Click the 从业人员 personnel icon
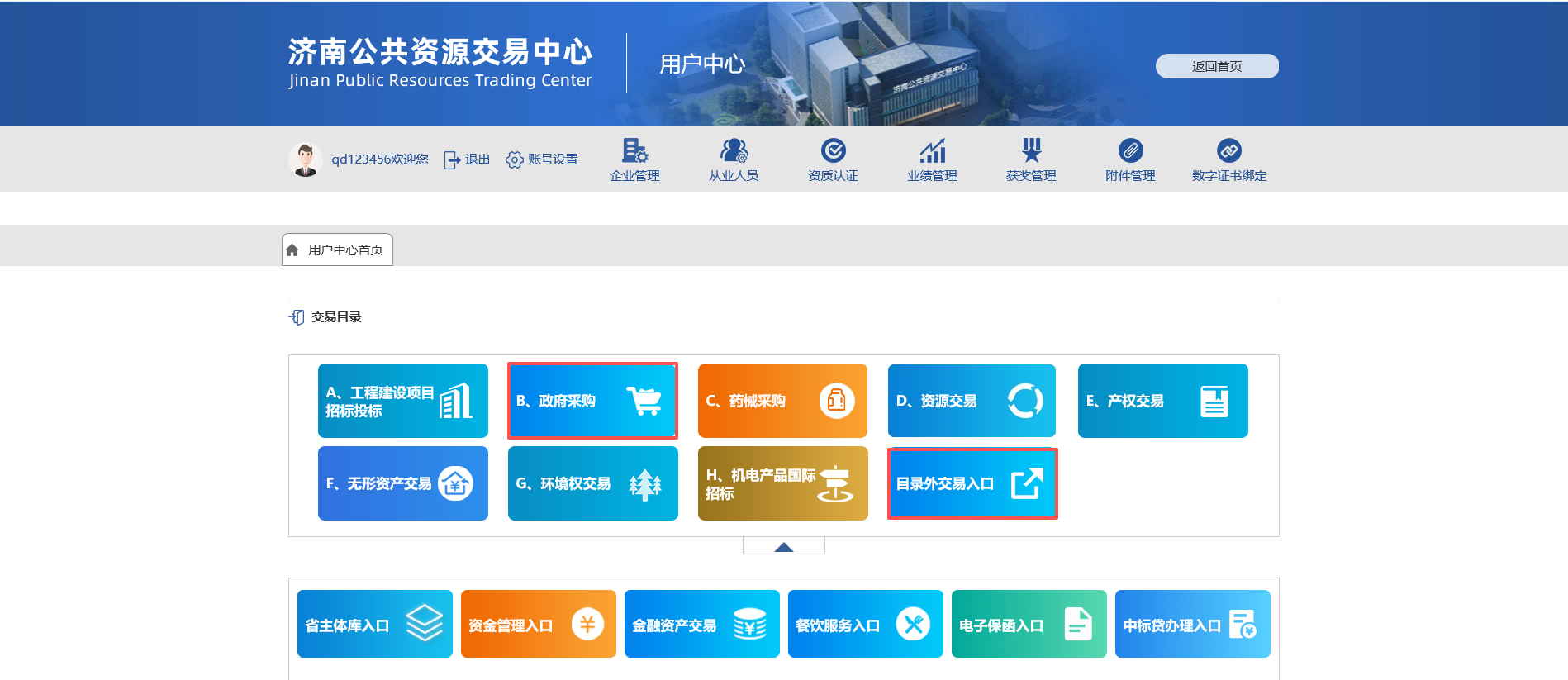This screenshot has width=1568, height=680. click(x=734, y=151)
